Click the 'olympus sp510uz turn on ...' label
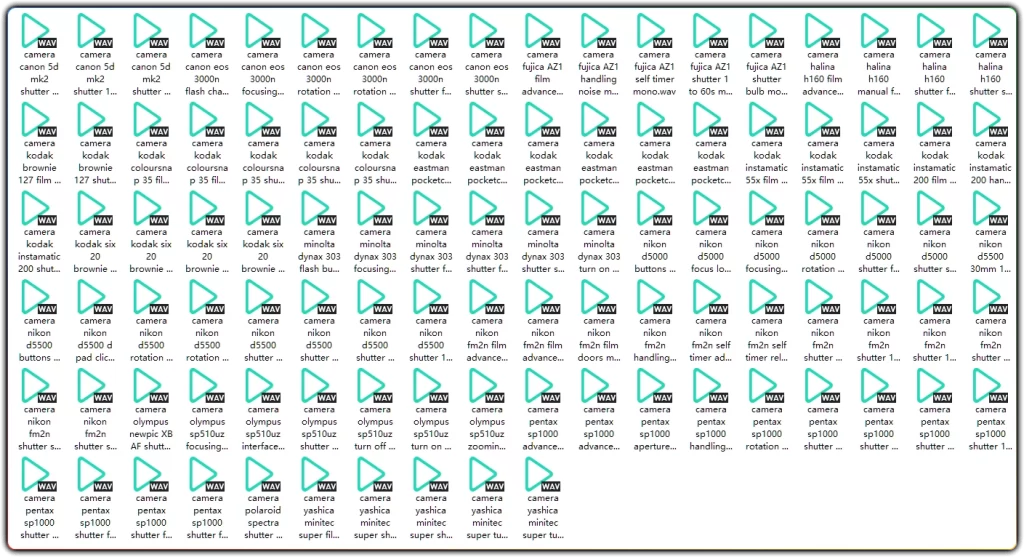The height and width of the screenshot is (557, 1024). tap(430, 428)
